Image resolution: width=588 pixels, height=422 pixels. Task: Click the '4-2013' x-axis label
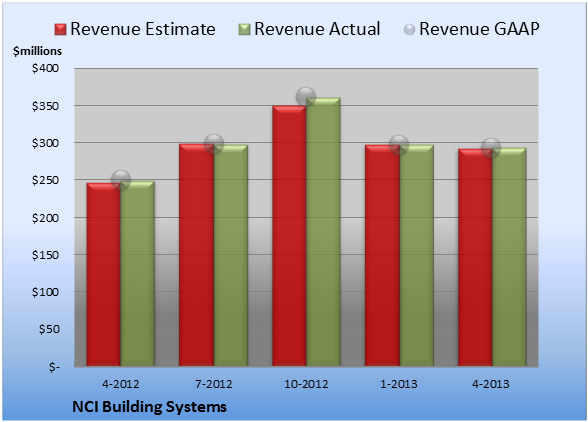point(492,384)
